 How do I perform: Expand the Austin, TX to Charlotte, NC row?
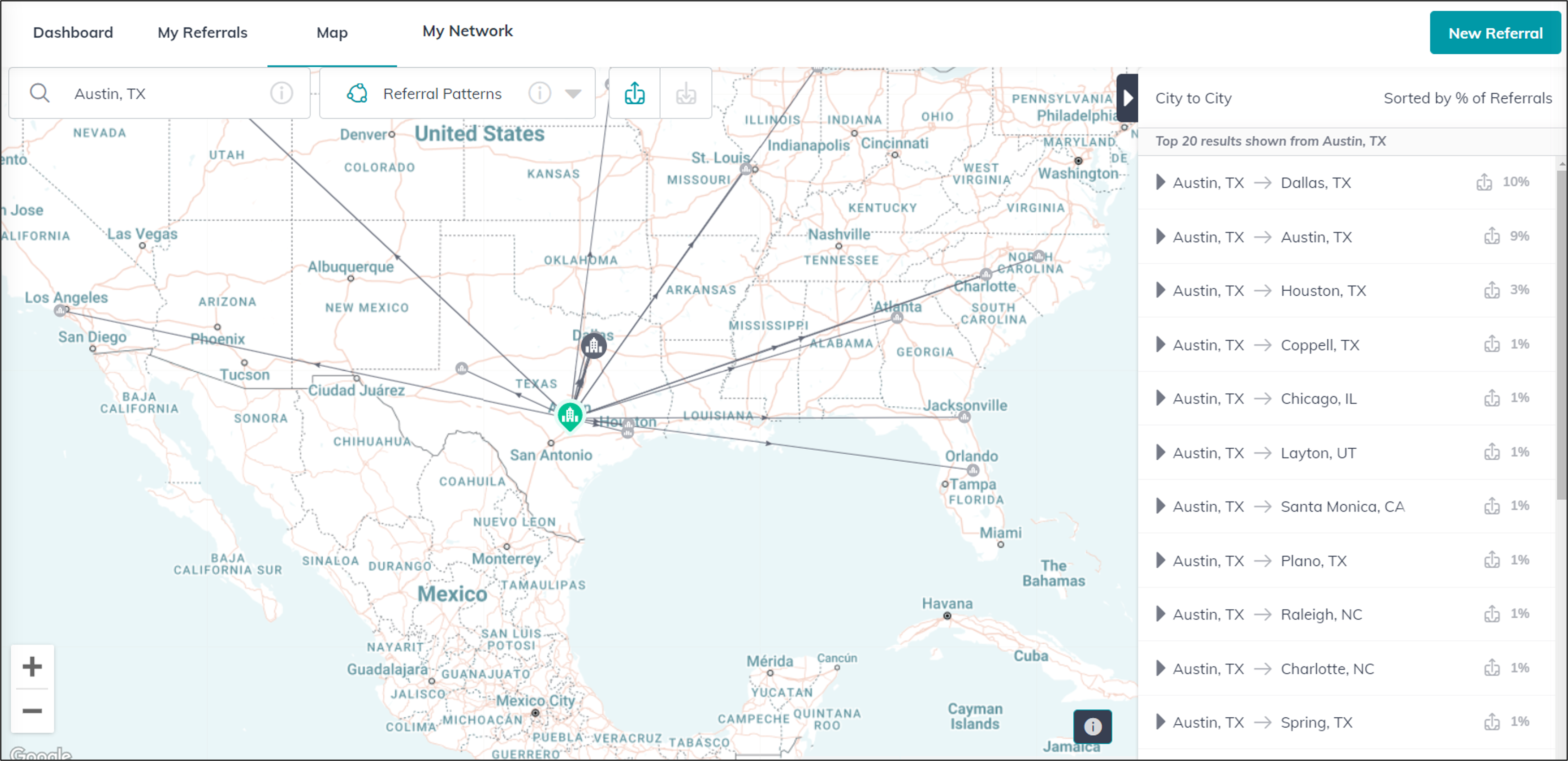(x=1160, y=668)
